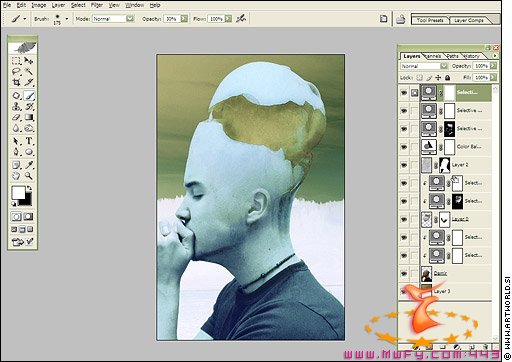Screen dimensions: 512x362
Task: Select the Zoom magnifier tool
Action: click(29, 176)
